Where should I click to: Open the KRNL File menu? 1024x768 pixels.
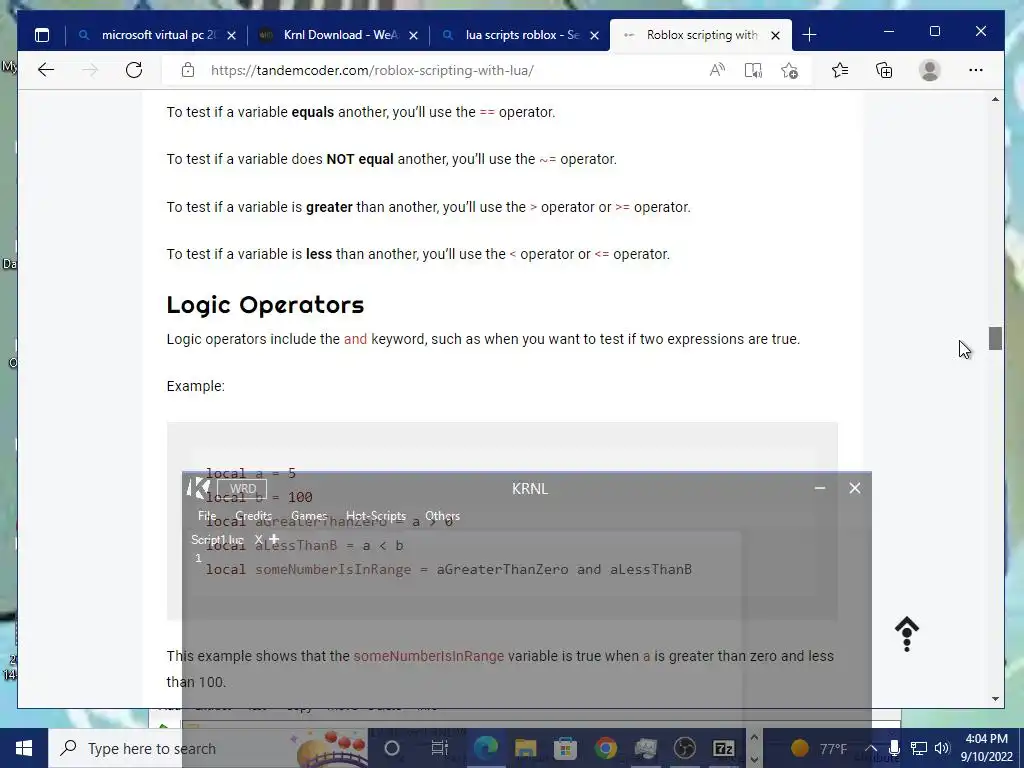point(207,515)
